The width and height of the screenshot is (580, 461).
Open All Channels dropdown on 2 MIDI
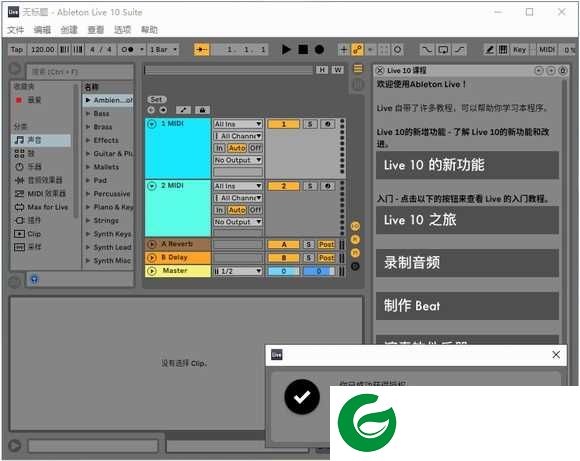tap(238, 198)
